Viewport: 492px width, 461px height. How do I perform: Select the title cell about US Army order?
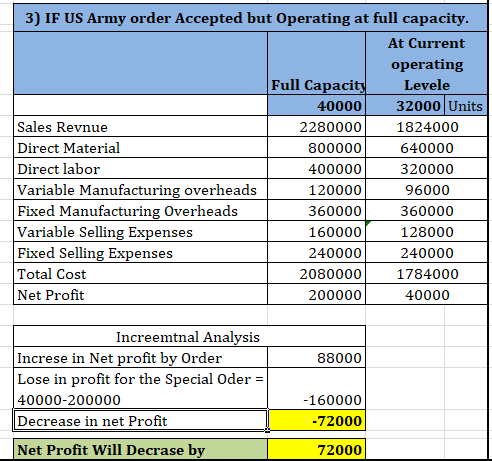click(x=250, y=18)
